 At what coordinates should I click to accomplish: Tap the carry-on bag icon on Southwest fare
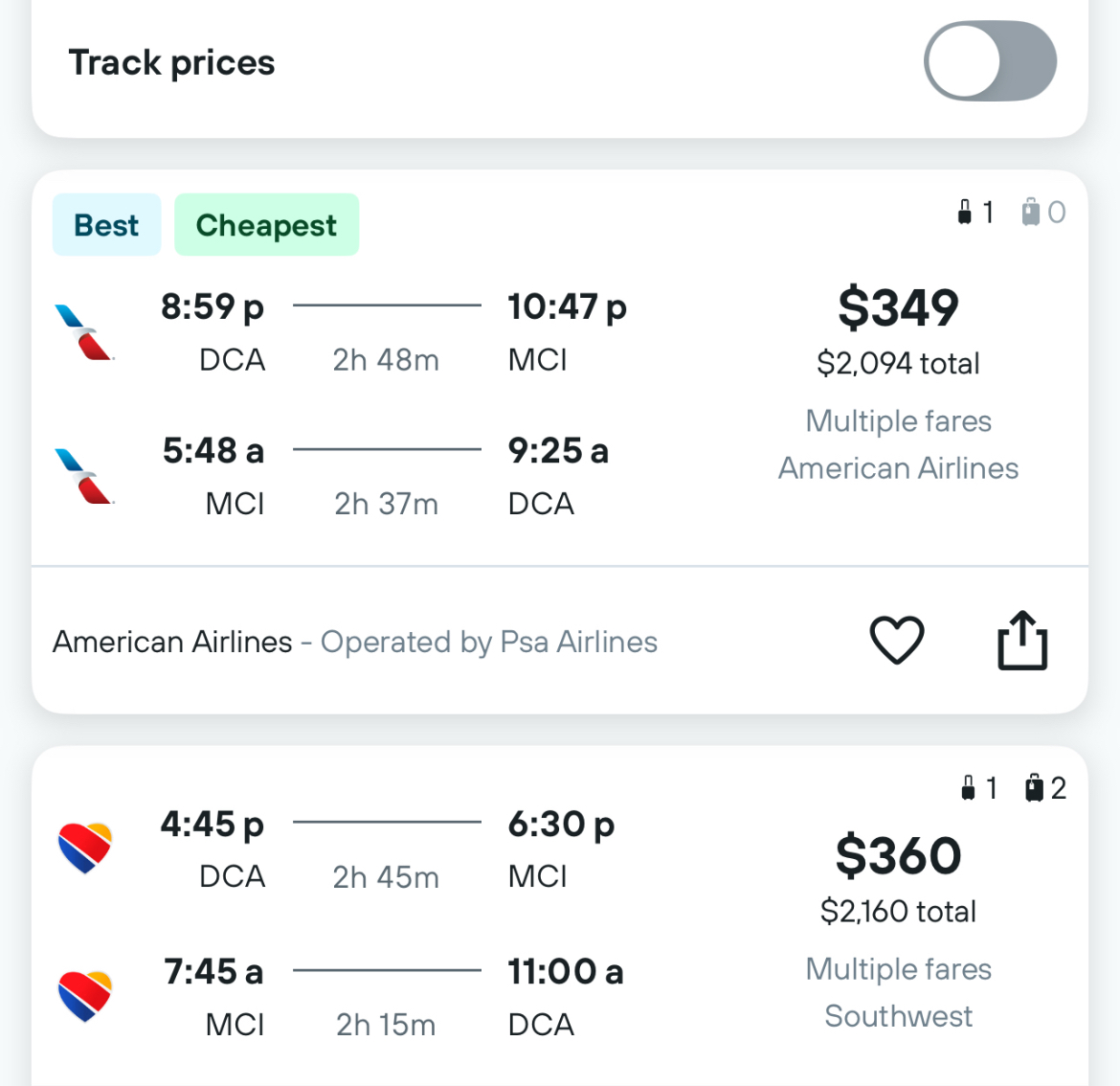click(x=968, y=788)
